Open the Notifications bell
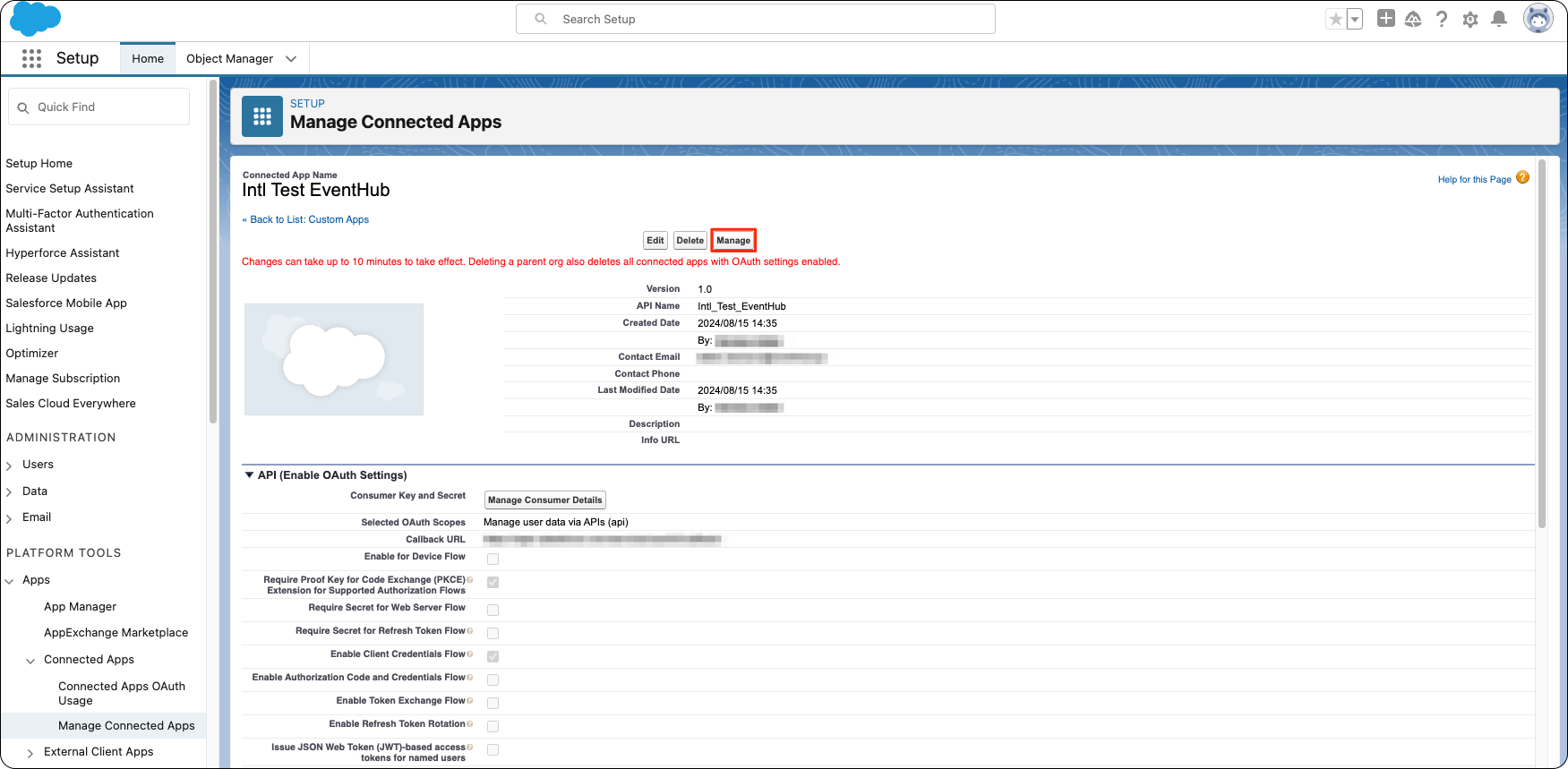 (x=1499, y=19)
